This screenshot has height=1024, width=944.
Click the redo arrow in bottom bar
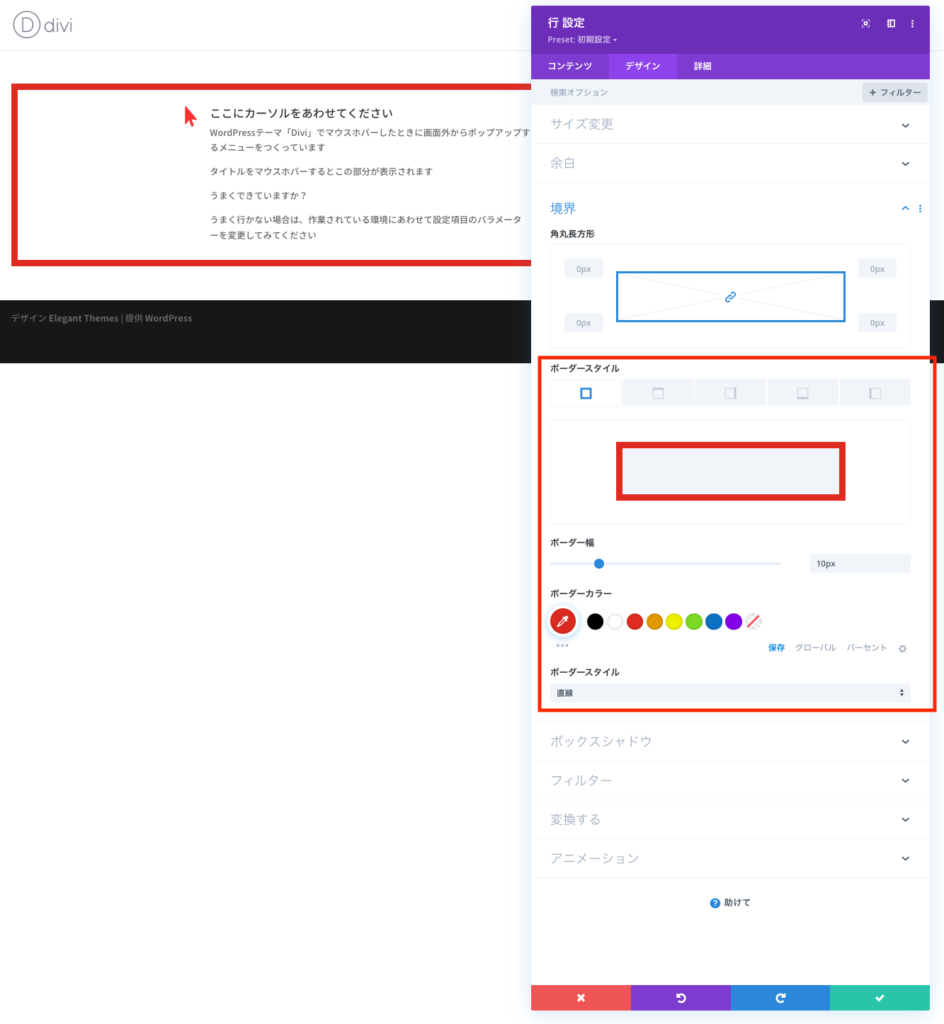[780, 998]
